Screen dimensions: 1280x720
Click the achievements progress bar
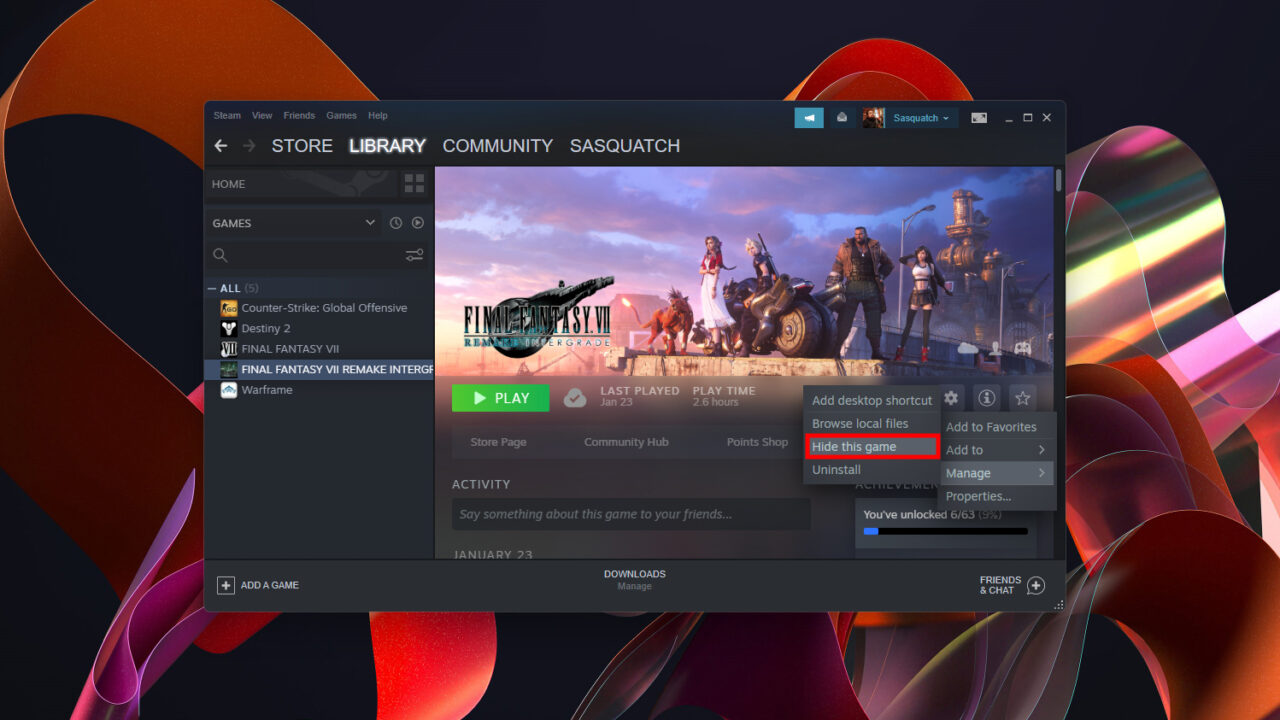(944, 531)
